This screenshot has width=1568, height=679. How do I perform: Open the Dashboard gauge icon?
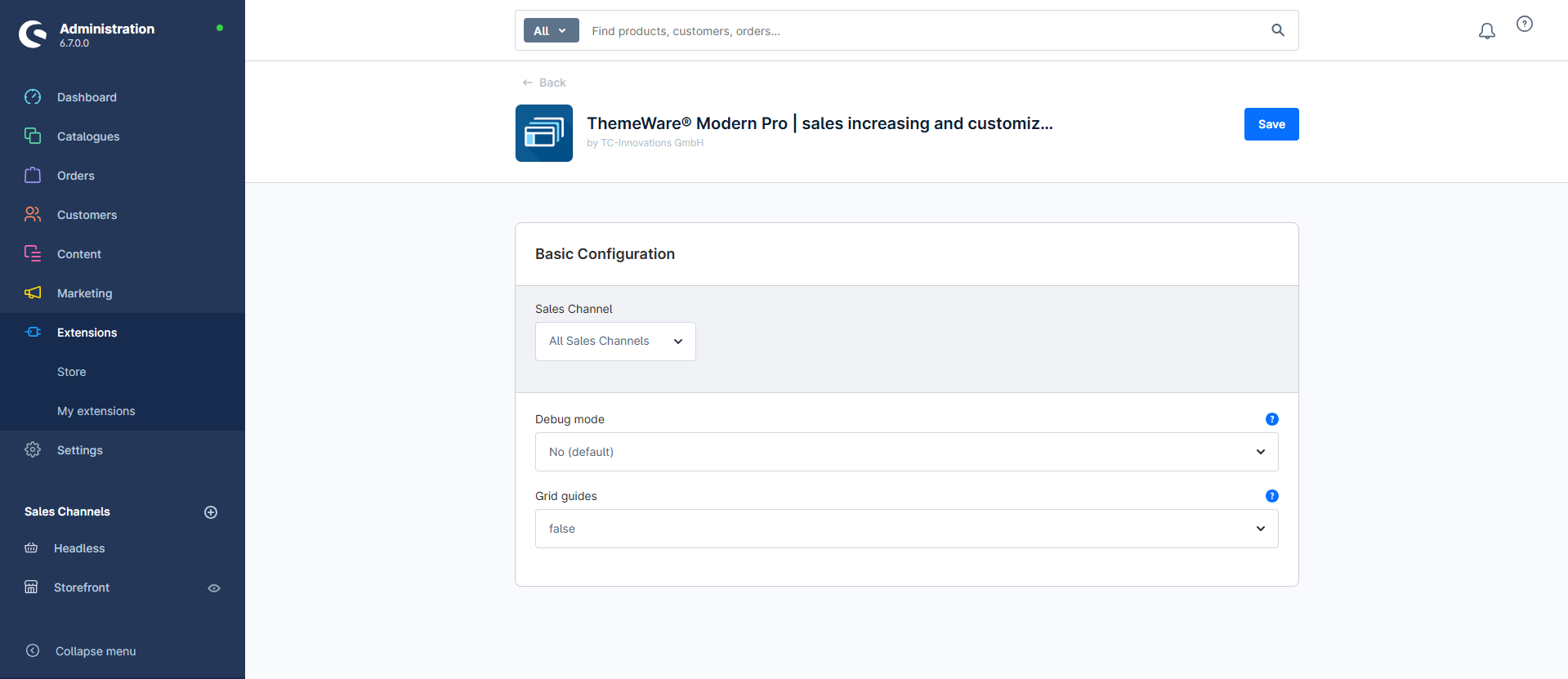[x=33, y=97]
